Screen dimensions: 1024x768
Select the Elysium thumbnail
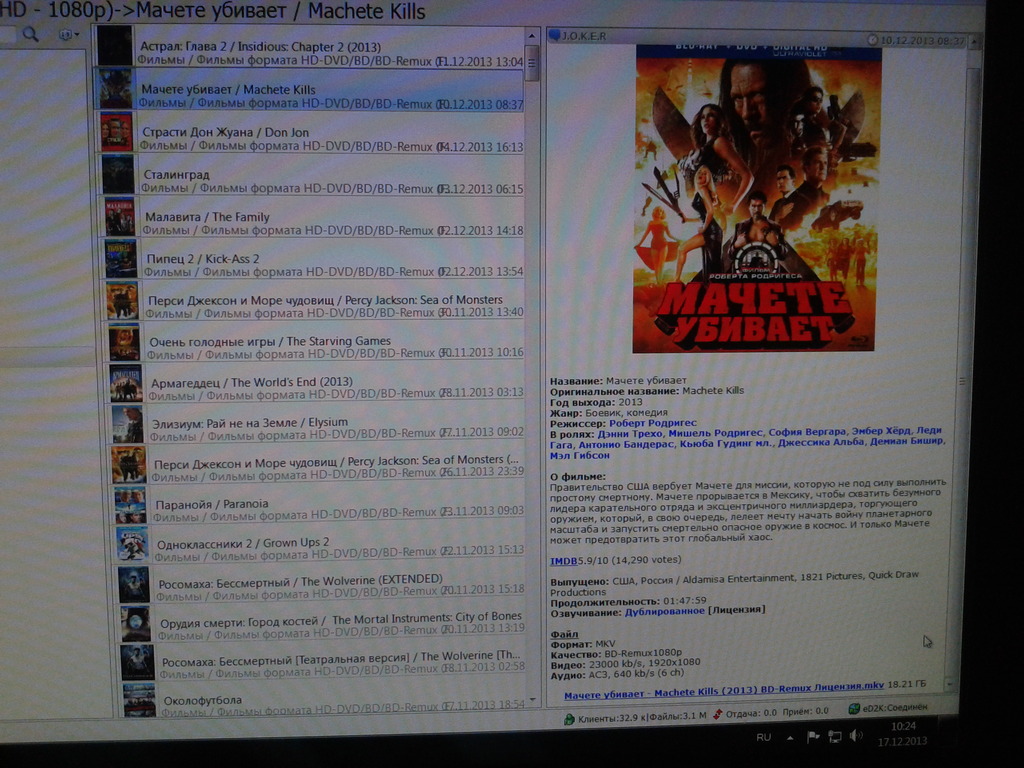(127, 424)
